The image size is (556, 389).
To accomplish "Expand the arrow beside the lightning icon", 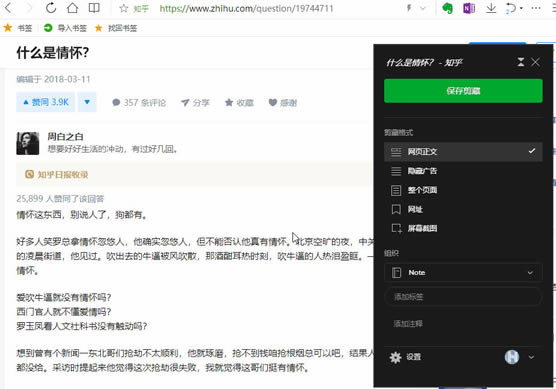I will (423, 8).
